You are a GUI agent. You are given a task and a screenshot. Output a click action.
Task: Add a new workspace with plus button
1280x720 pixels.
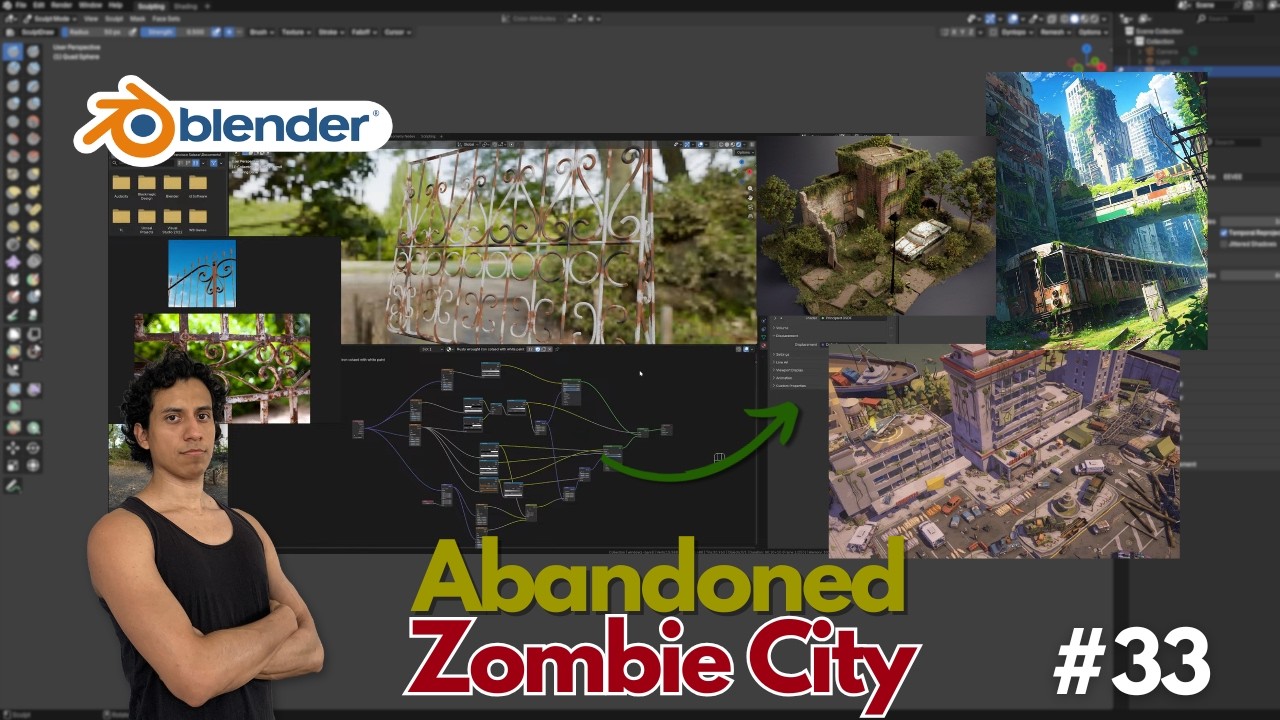pos(208,6)
